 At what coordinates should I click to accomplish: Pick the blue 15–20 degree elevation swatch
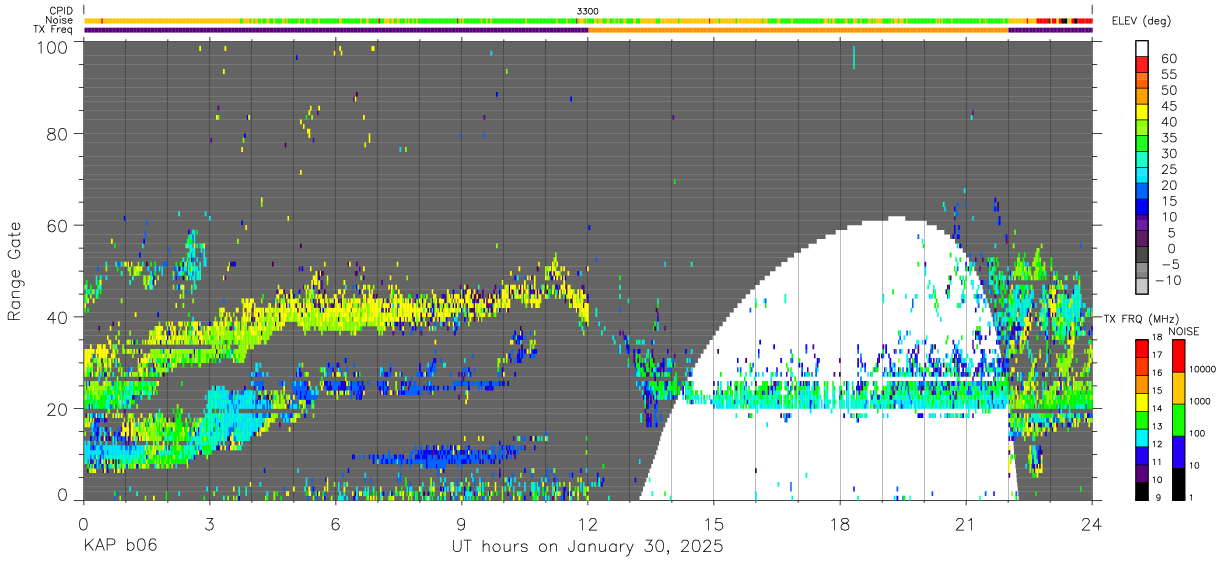tap(1142, 193)
